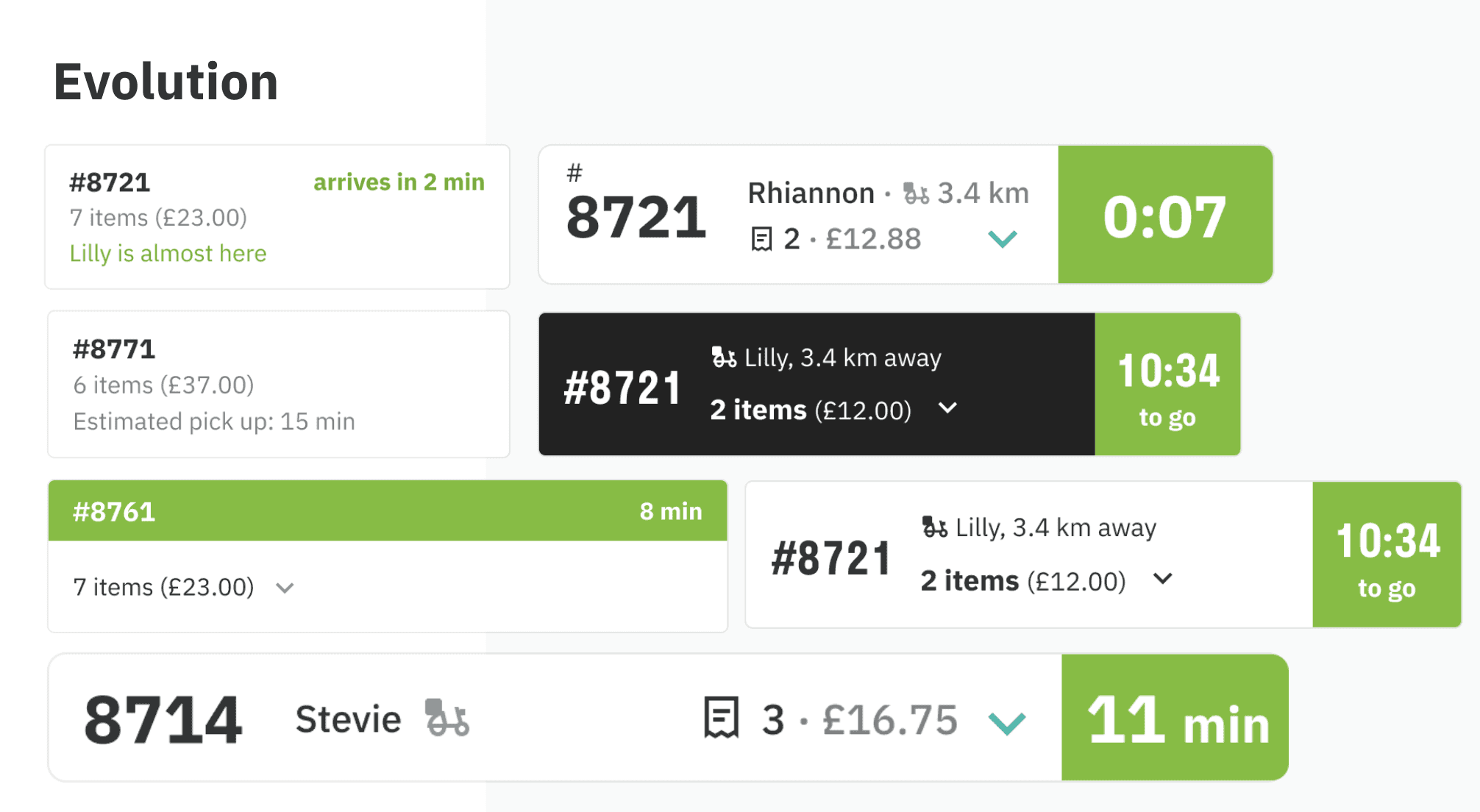Click the 0:07 green timer block
The width and height of the screenshot is (1480, 812).
pos(1165,214)
